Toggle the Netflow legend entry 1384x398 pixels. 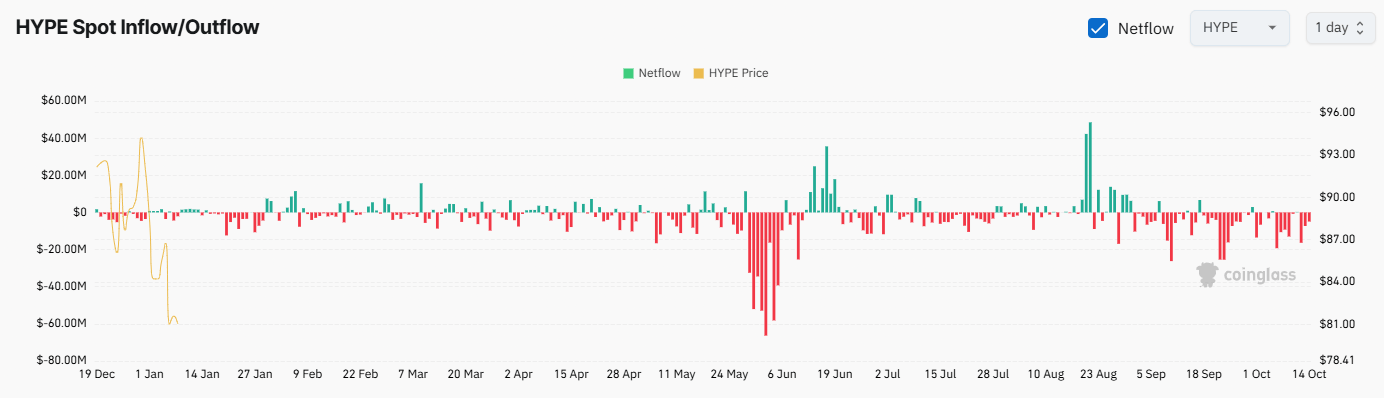point(651,73)
